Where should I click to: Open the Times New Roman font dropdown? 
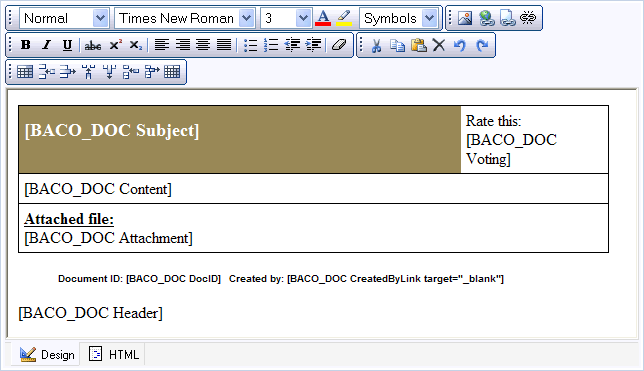184,18
